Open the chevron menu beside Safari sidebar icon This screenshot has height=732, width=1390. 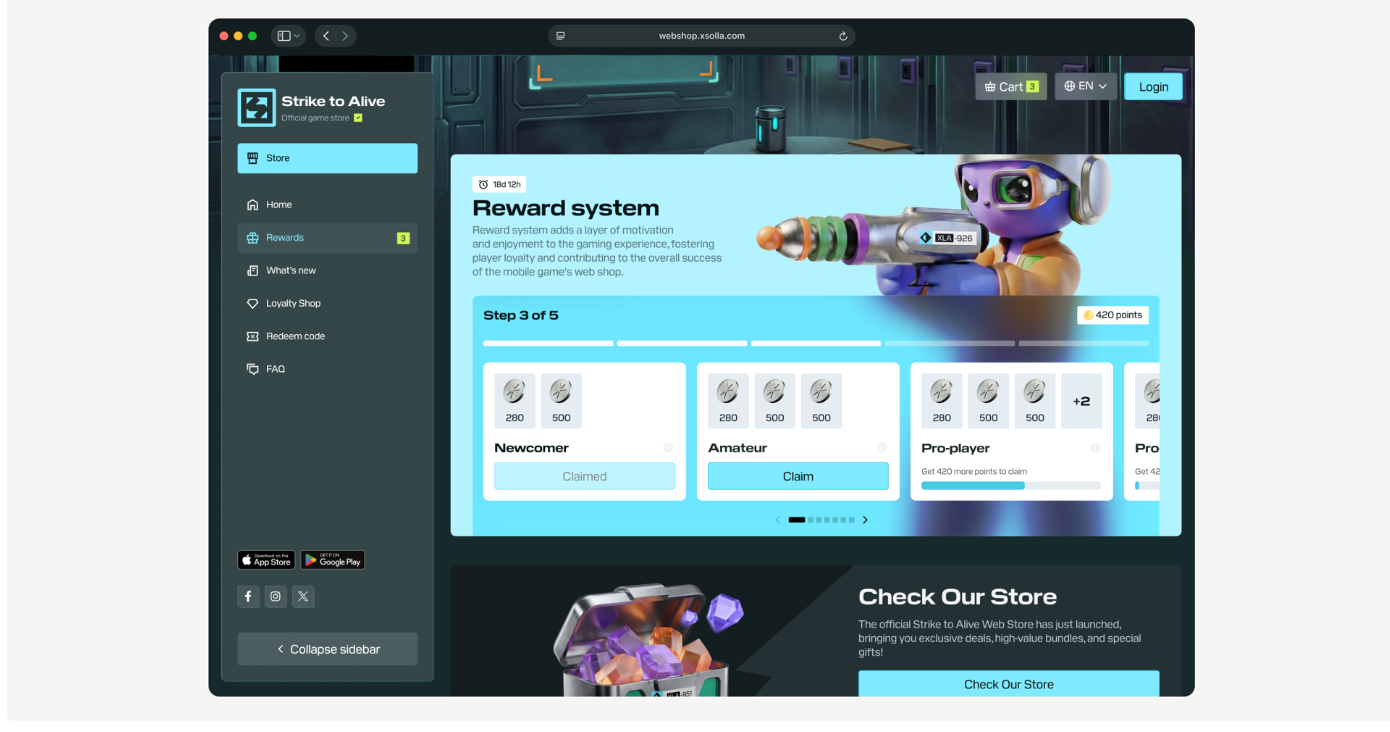point(297,36)
